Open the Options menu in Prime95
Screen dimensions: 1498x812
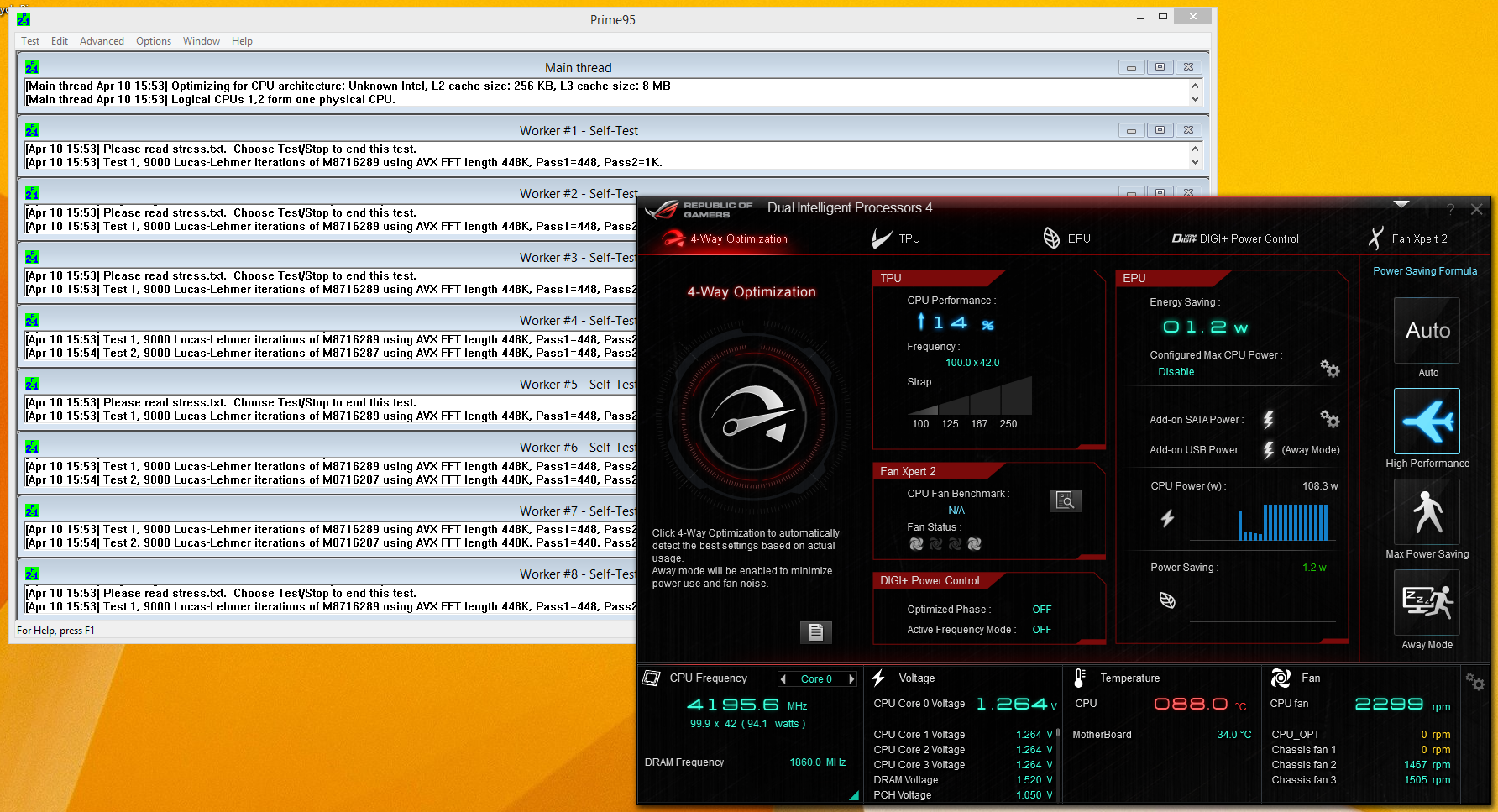[x=154, y=41]
